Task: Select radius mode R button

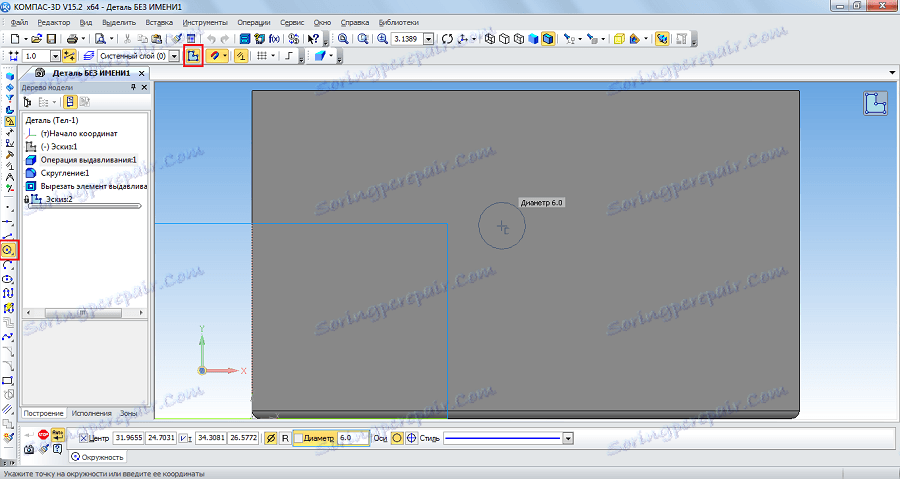Action: [285, 438]
